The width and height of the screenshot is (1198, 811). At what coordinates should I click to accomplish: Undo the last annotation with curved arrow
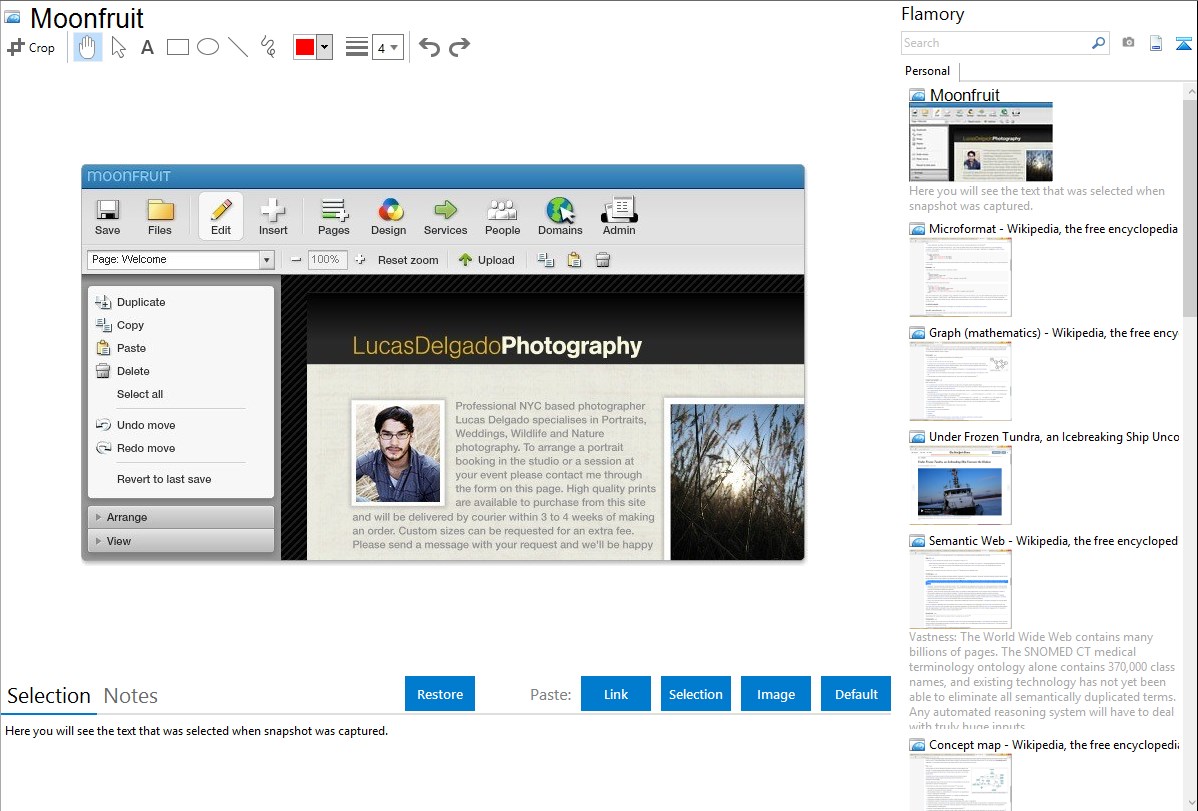pos(429,47)
